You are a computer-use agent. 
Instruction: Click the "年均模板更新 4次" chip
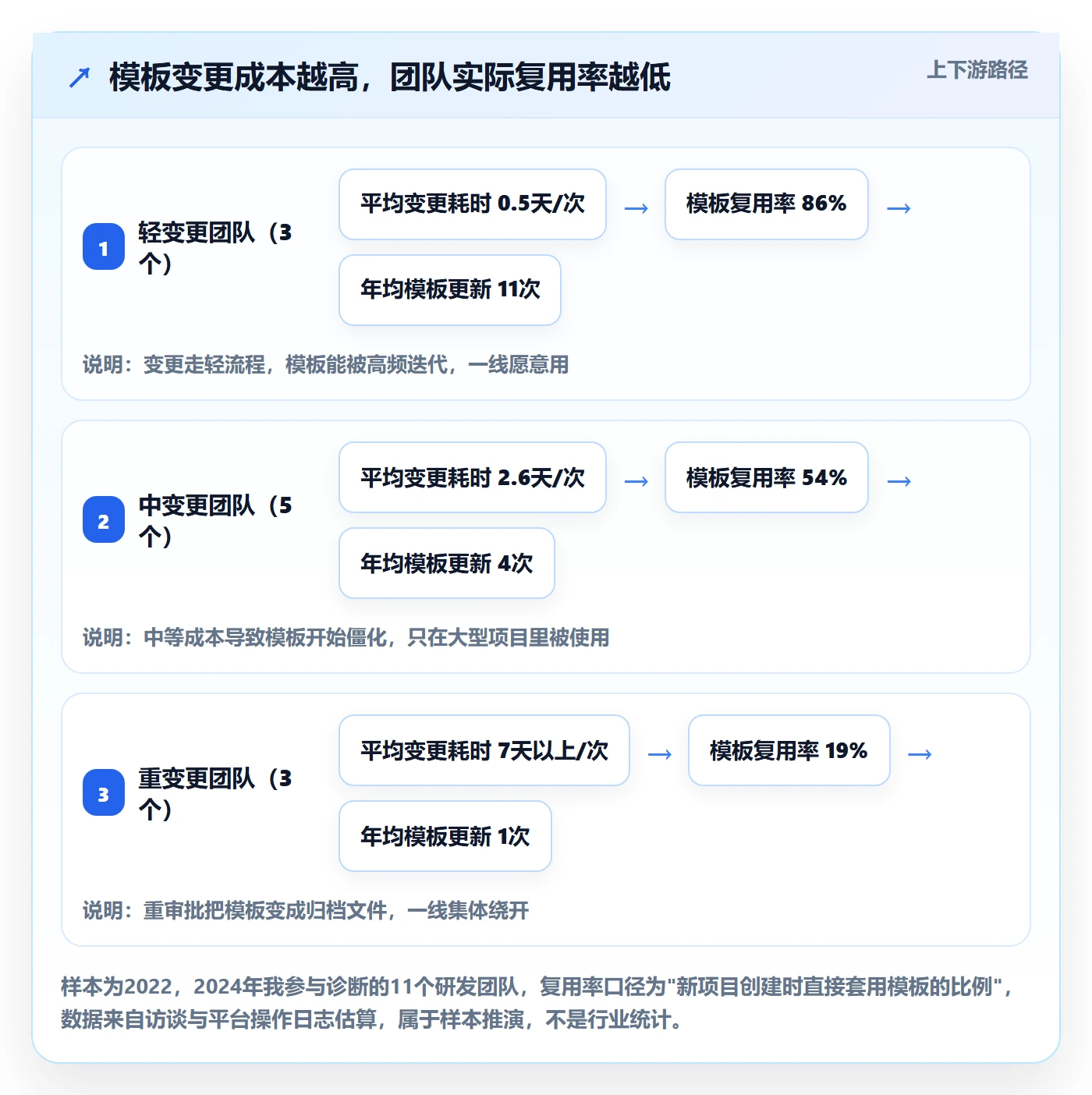[x=447, y=563]
